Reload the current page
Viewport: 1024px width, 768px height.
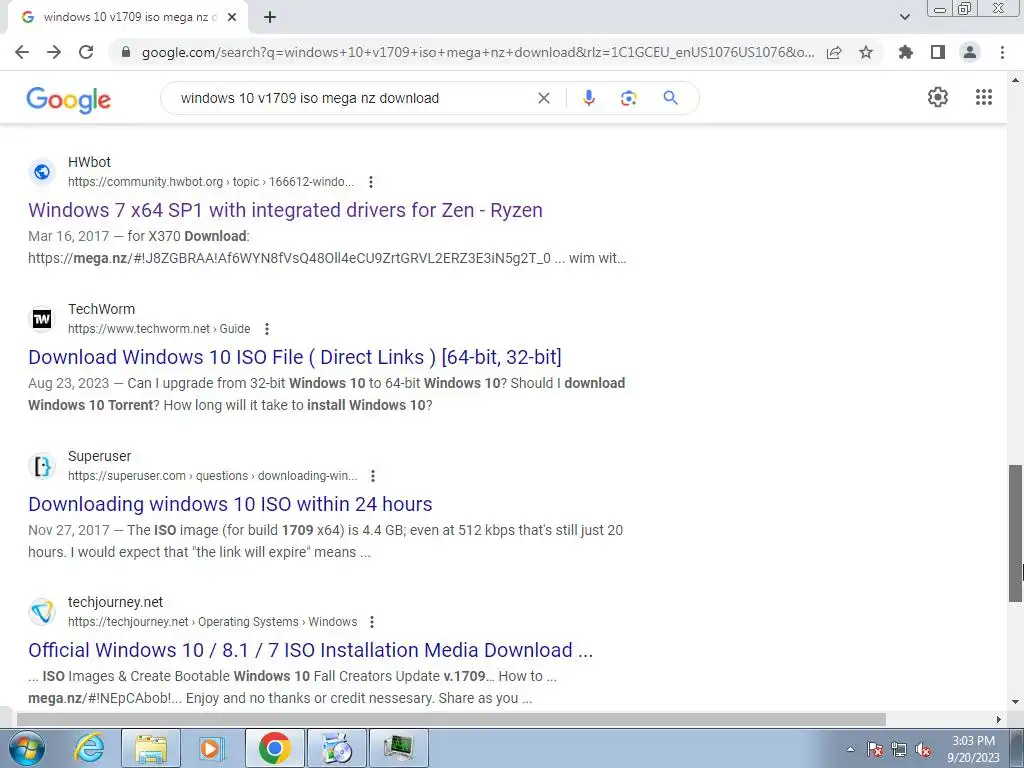click(x=86, y=52)
